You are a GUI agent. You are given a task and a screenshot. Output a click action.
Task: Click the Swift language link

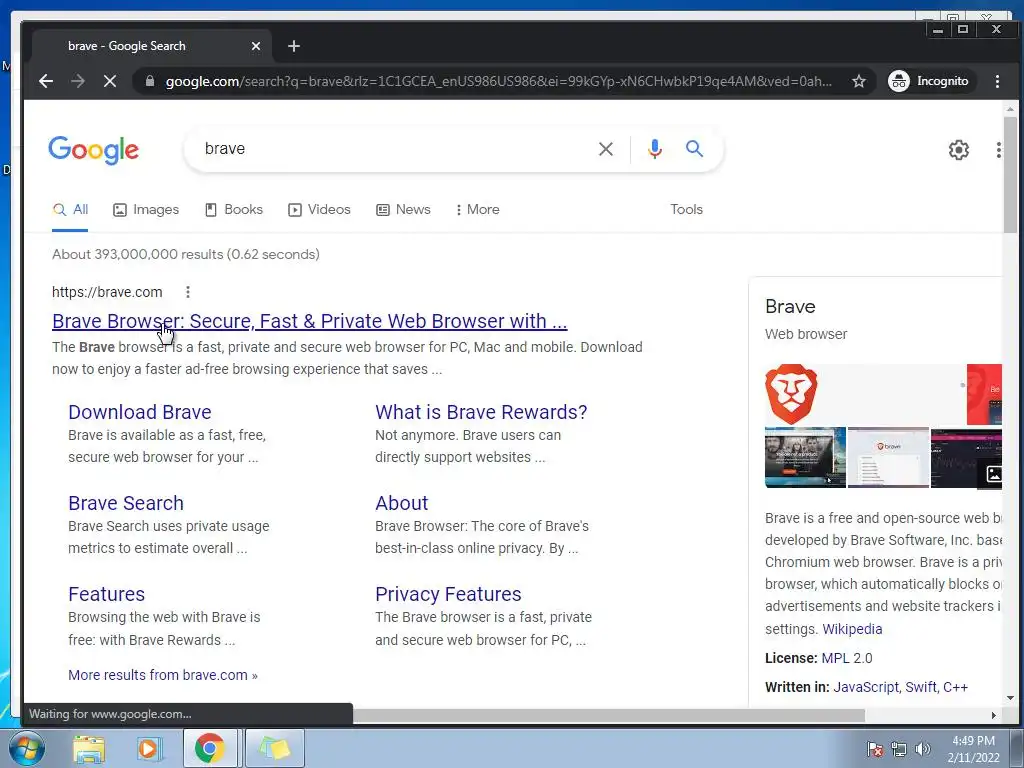921,687
